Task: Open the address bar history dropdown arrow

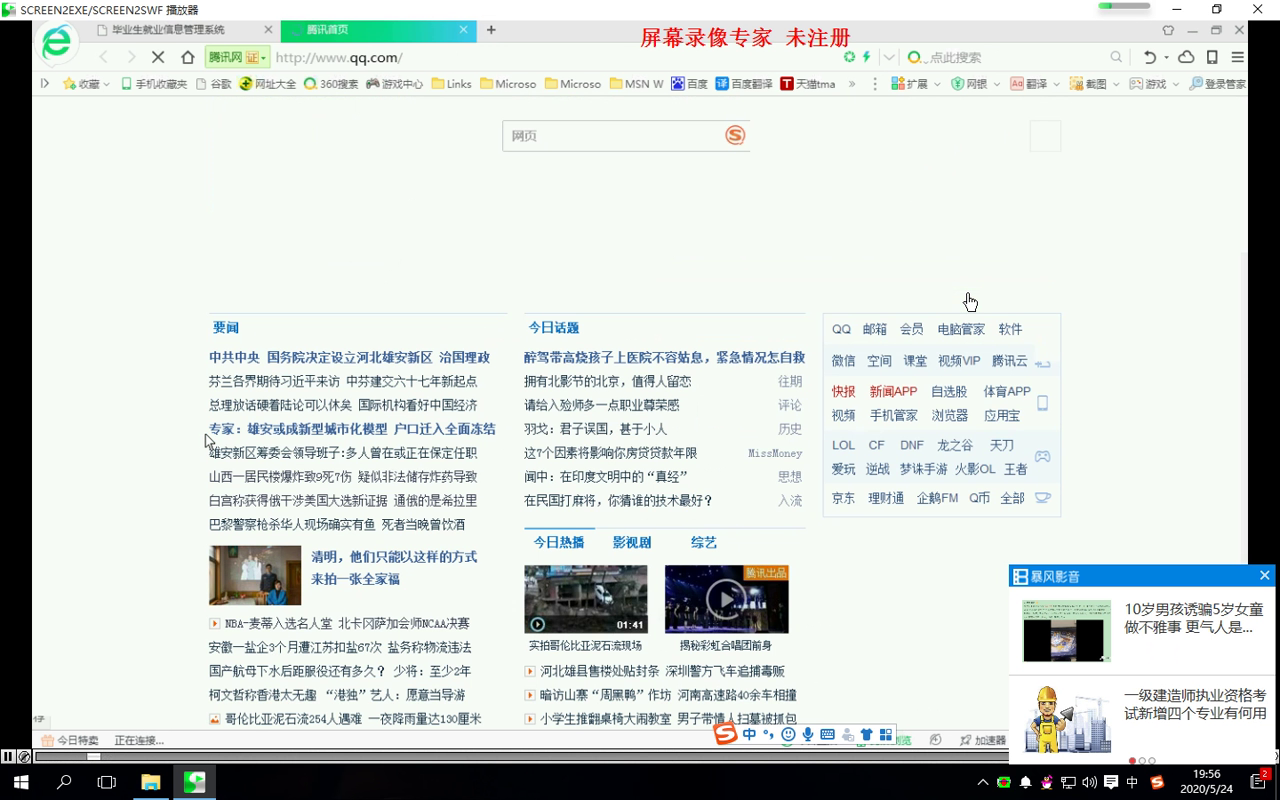Action: [888, 57]
